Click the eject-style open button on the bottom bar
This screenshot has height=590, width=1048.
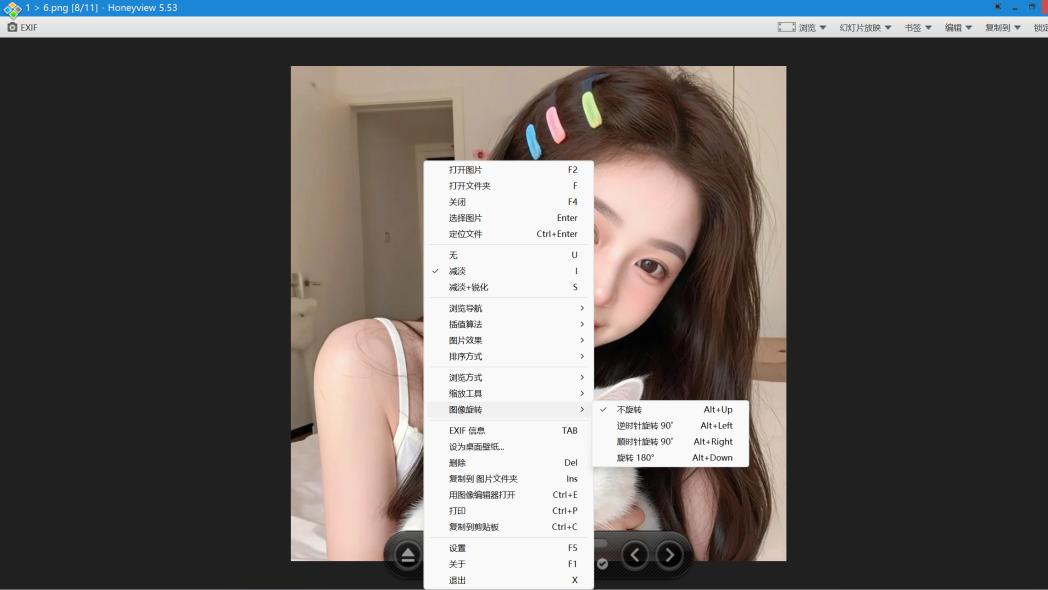tap(407, 553)
